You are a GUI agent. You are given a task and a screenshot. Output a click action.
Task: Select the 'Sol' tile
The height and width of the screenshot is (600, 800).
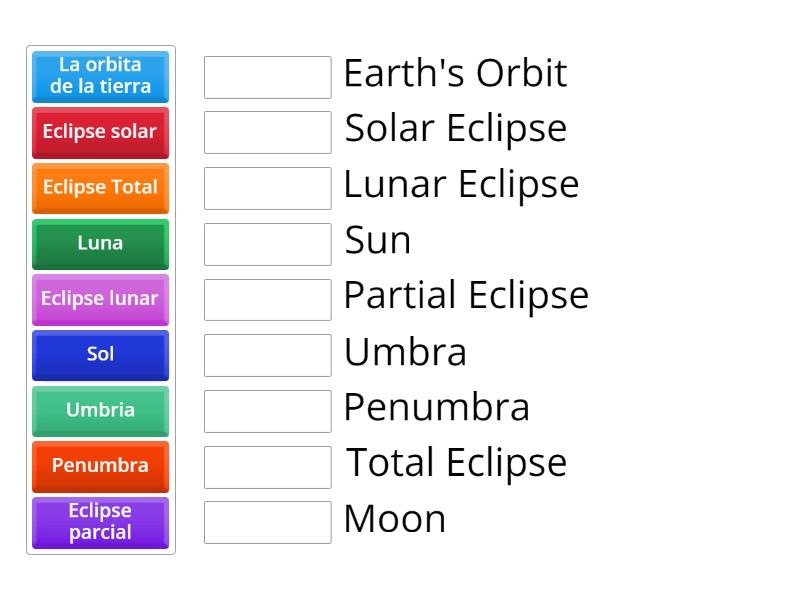[99, 355]
